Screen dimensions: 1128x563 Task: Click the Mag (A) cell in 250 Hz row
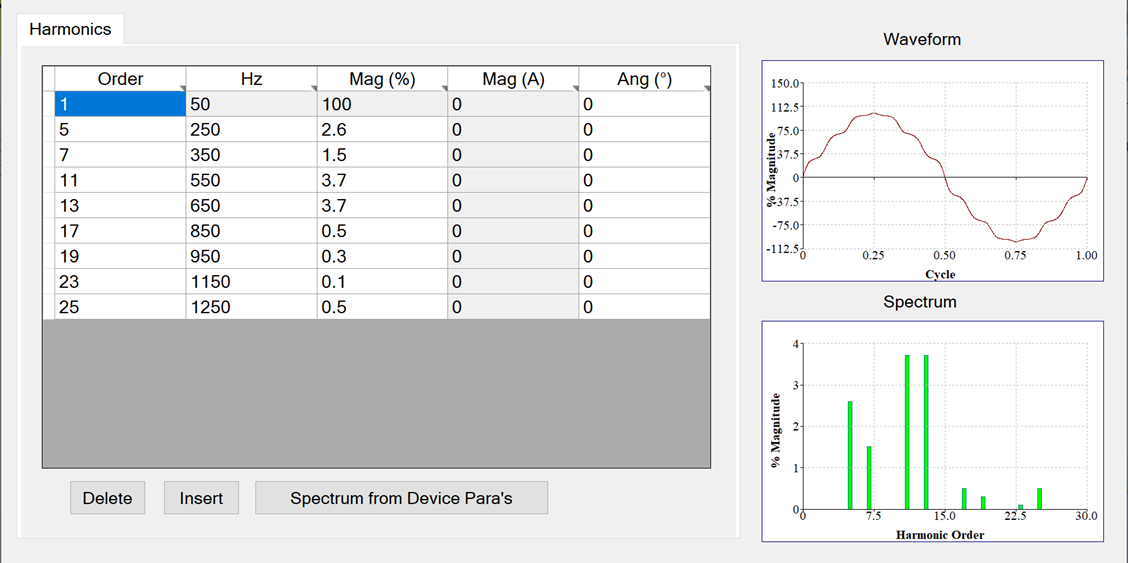[x=513, y=129]
